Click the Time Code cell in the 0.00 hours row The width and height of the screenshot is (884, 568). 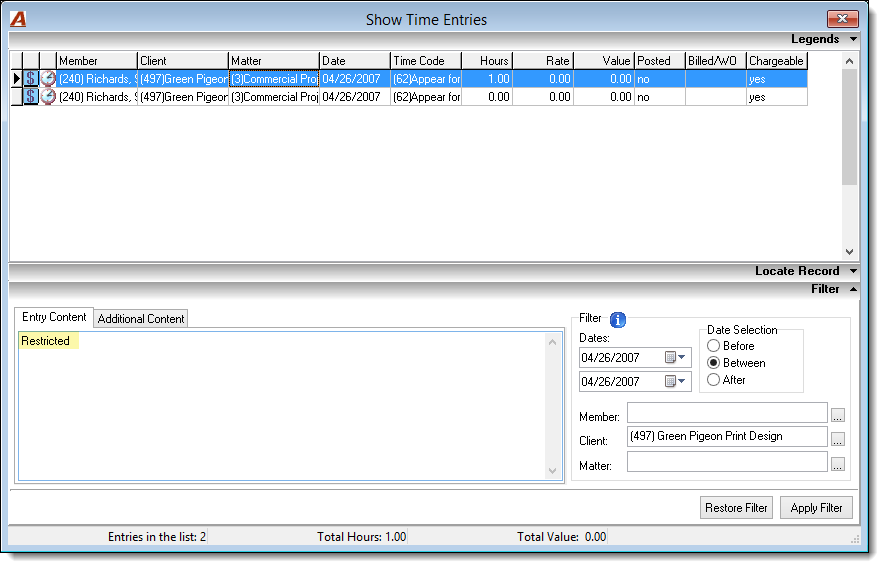click(426, 97)
